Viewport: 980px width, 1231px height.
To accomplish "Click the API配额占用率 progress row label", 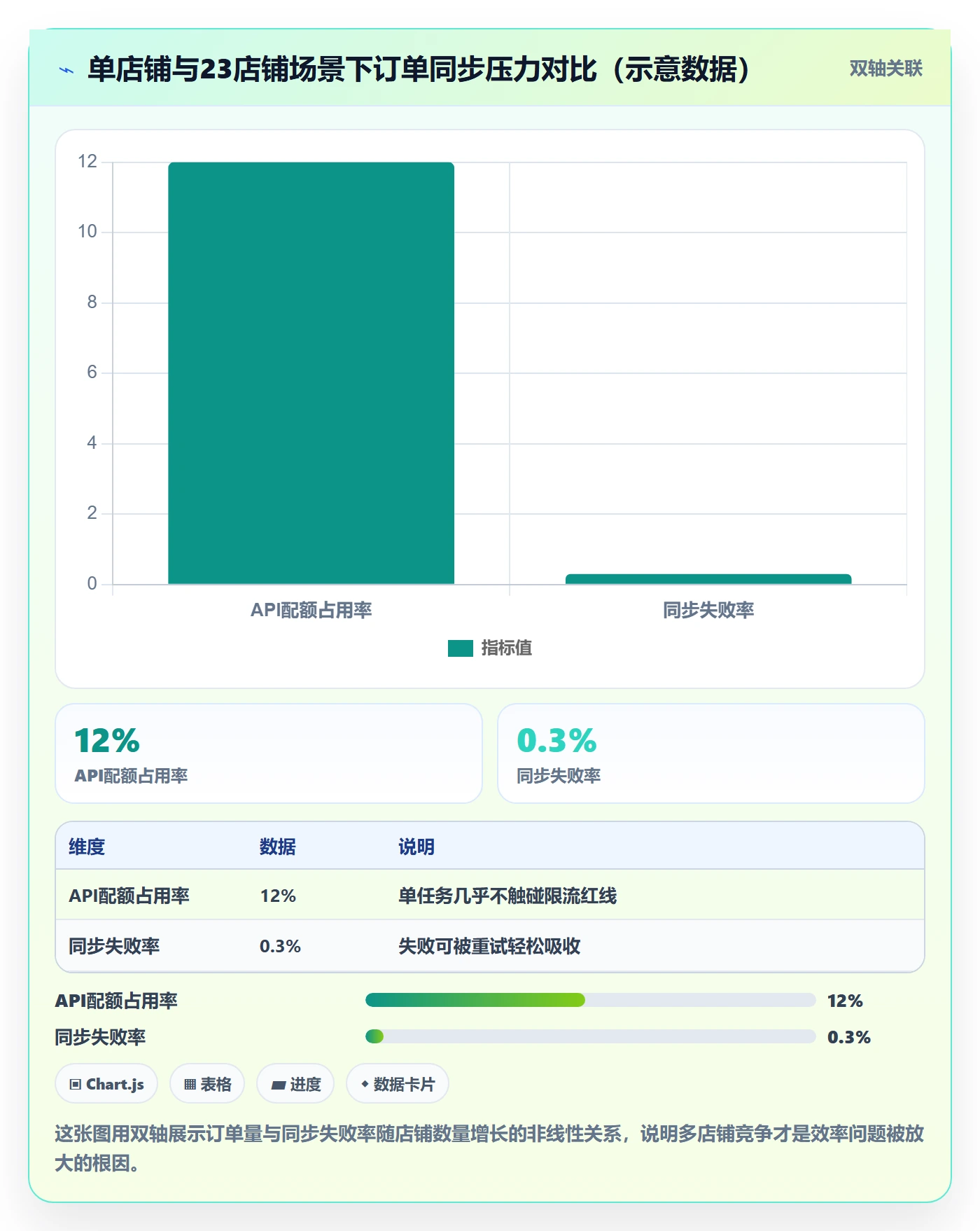I will [x=116, y=1001].
